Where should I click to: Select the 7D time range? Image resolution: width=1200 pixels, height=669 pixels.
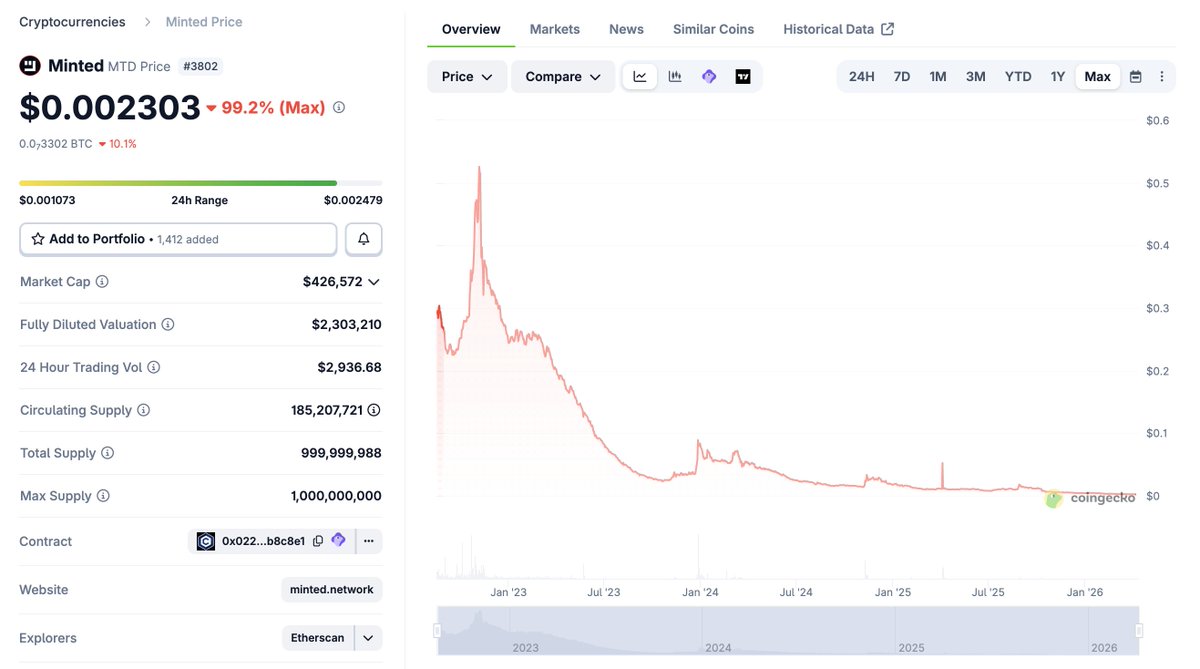pos(902,77)
